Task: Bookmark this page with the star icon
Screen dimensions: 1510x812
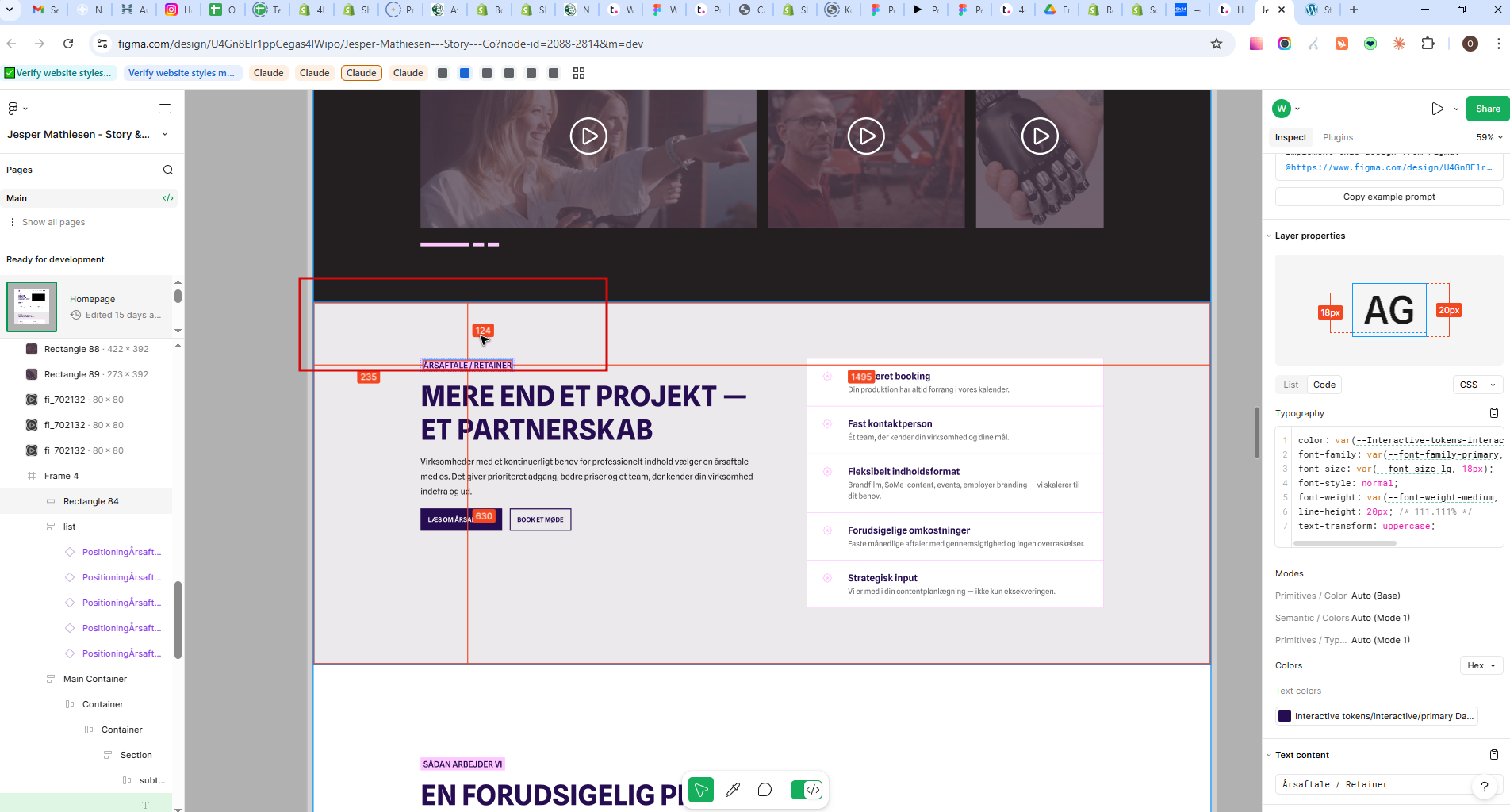Action: (x=1217, y=44)
